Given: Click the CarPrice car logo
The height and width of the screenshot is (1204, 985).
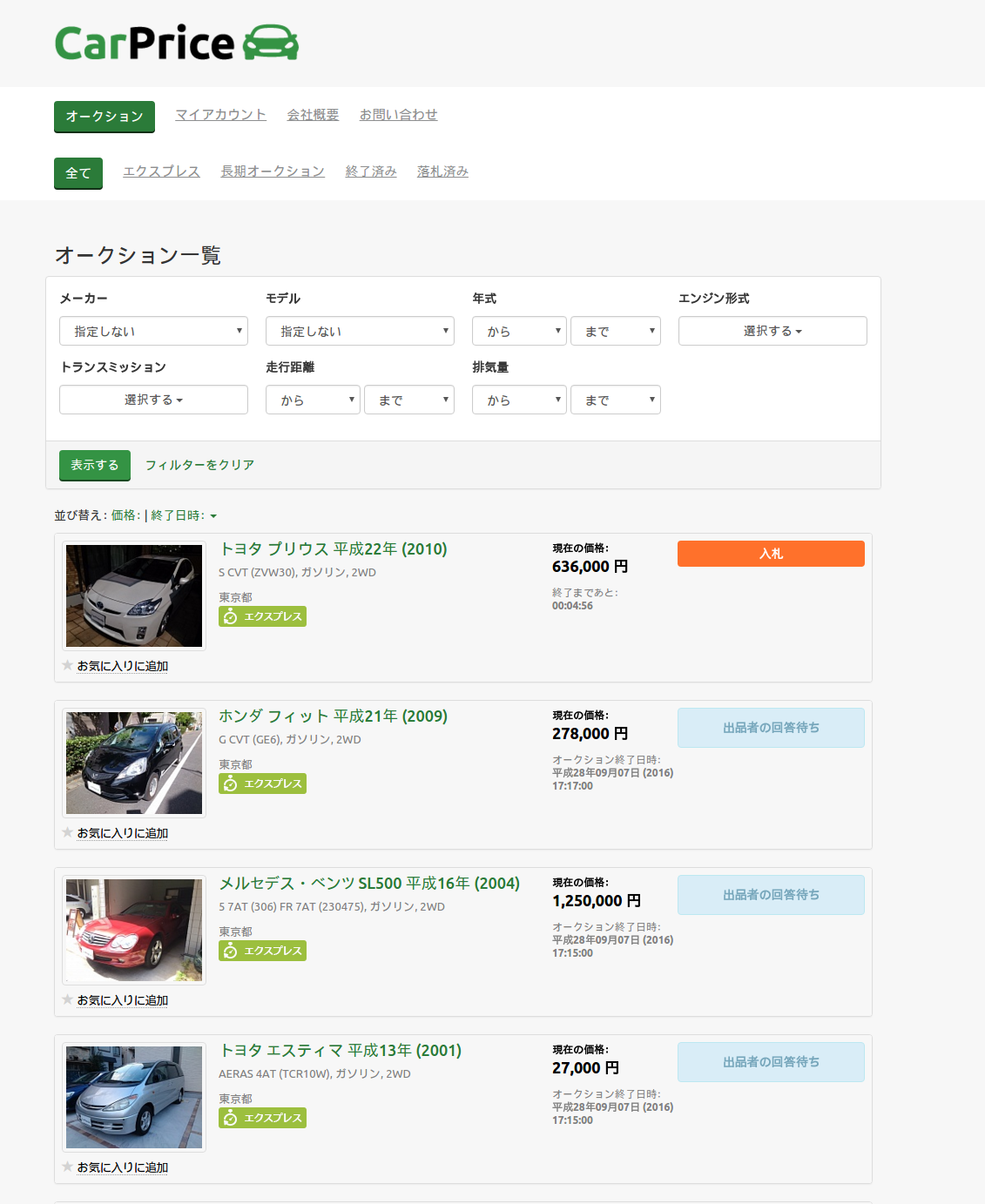Looking at the screenshot, I should 177,43.
